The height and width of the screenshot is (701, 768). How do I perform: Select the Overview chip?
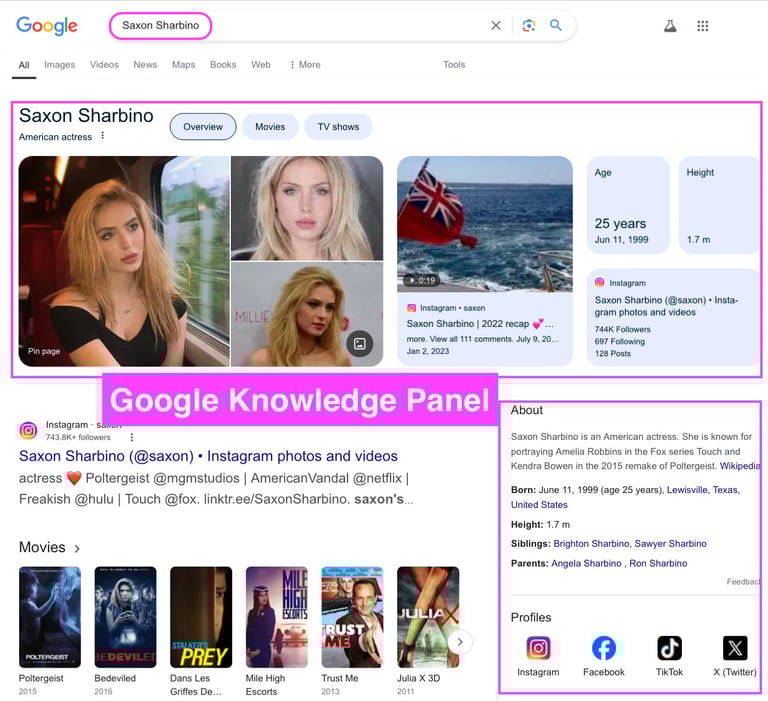[203, 127]
